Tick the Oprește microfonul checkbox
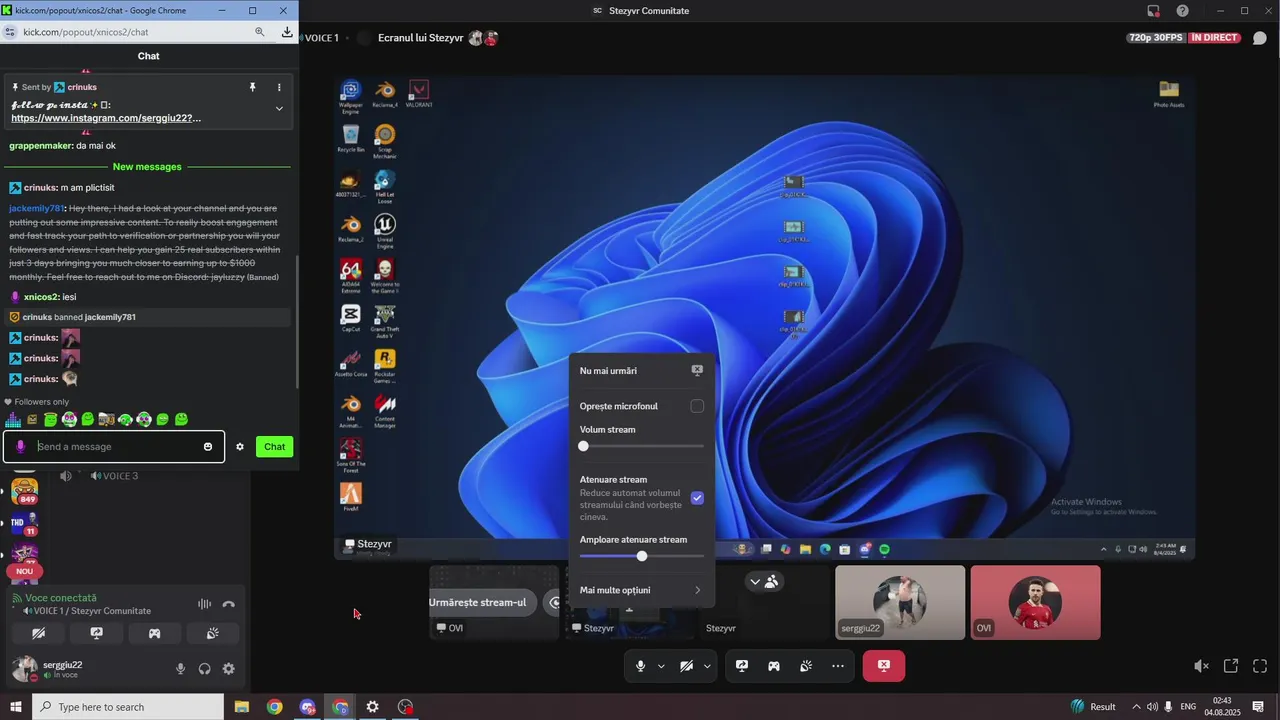Viewport: 1280px width, 720px height. pyautogui.click(x=697, y=406)
